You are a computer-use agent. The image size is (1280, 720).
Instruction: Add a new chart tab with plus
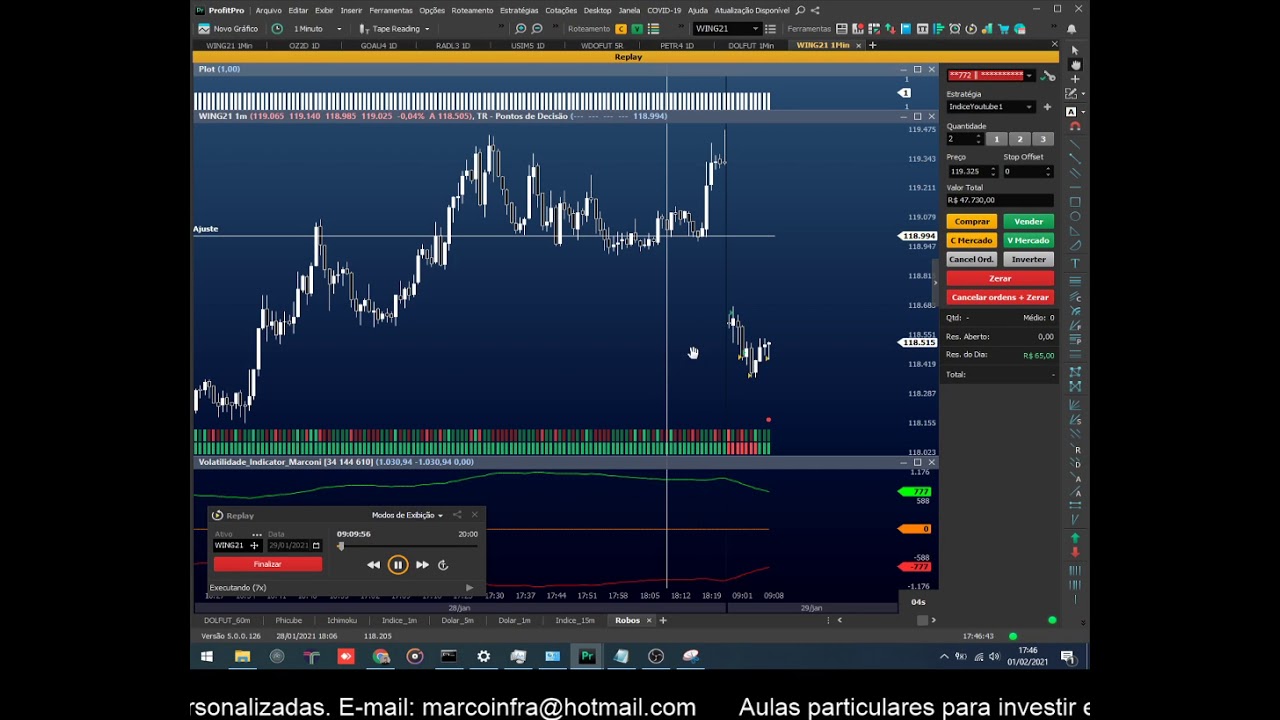tap(872, 45)
